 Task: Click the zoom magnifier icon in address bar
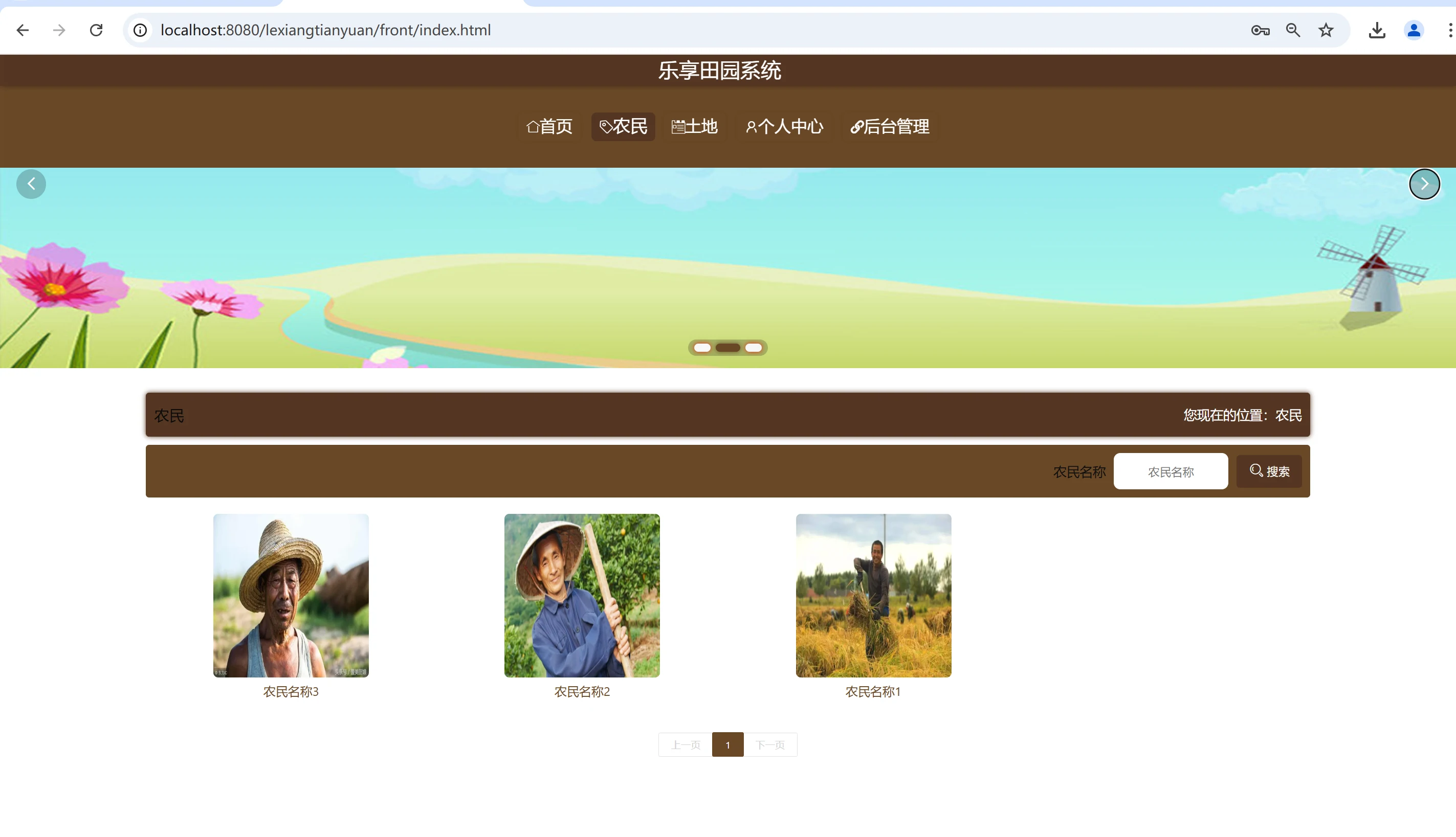(x=1293, y=30)
